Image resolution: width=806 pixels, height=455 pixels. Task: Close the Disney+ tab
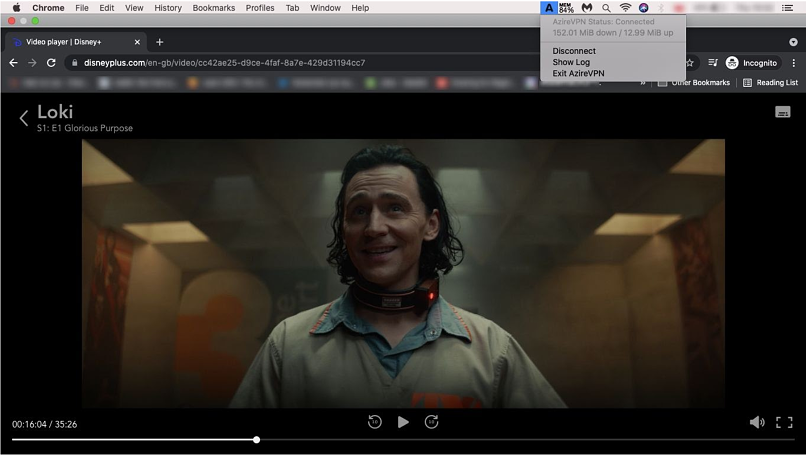(x=137, y=42)
